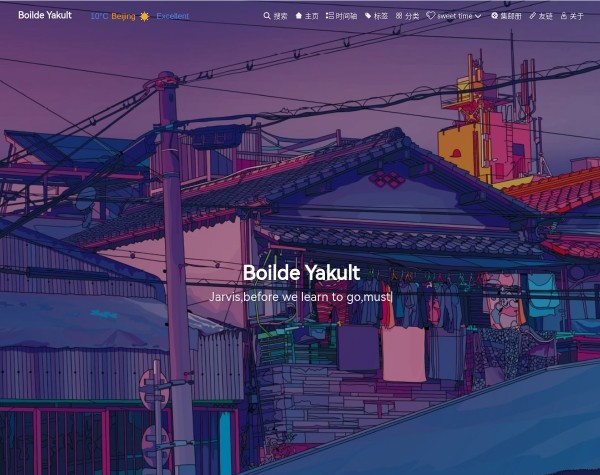The image size is (600, 475).
Task: Expand the sweet time dropdown arrow
Action: [478, 16]
